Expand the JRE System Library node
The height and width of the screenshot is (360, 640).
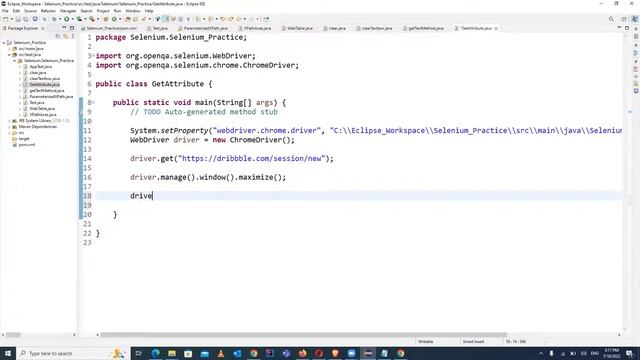pyautogui.click(x=9, y=121)
